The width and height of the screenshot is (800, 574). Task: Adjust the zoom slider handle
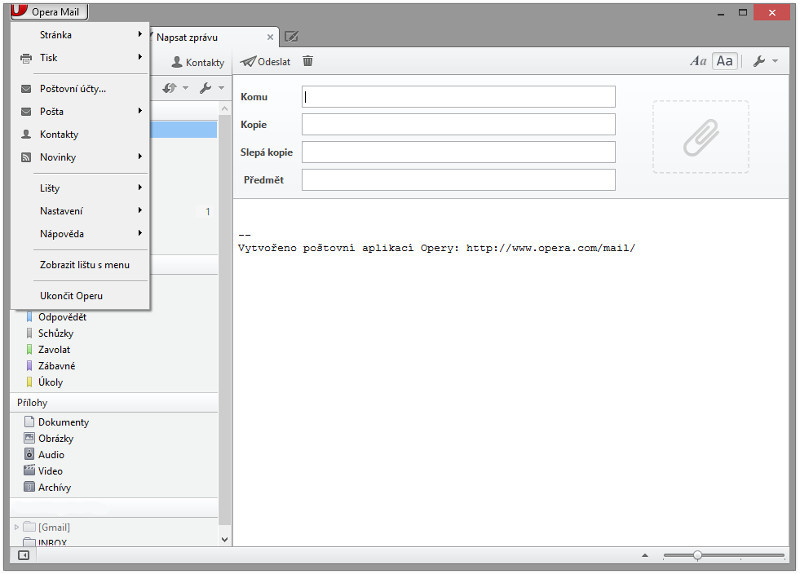[697, 555]
